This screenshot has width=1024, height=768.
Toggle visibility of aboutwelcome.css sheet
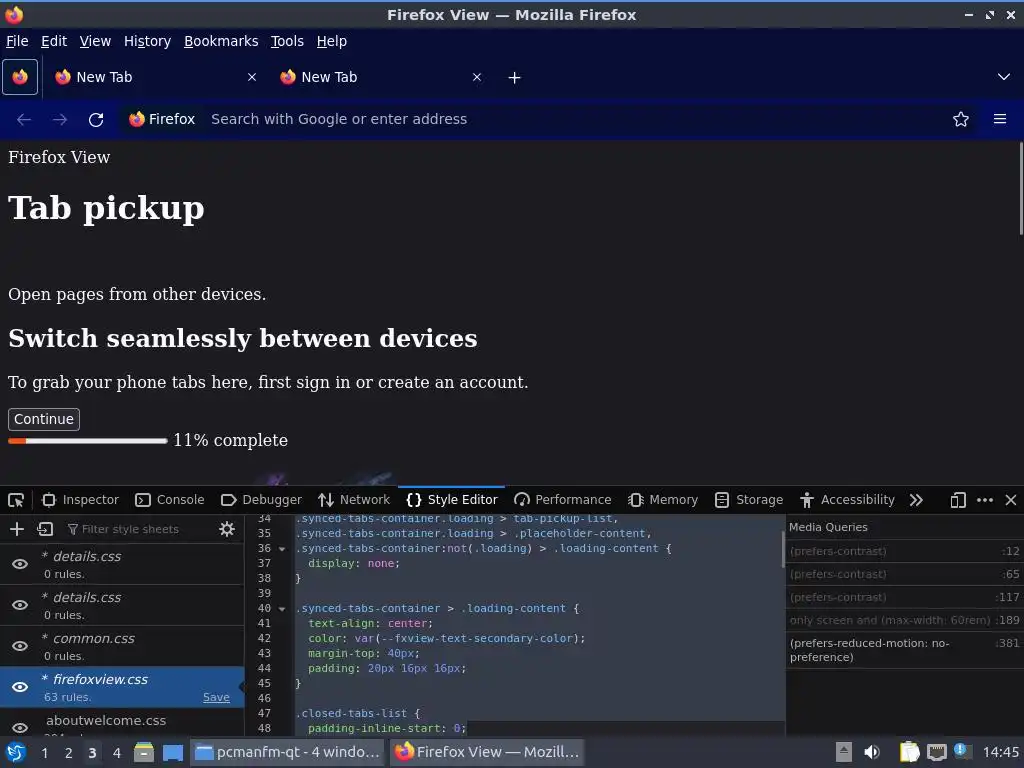pos(20,728)
